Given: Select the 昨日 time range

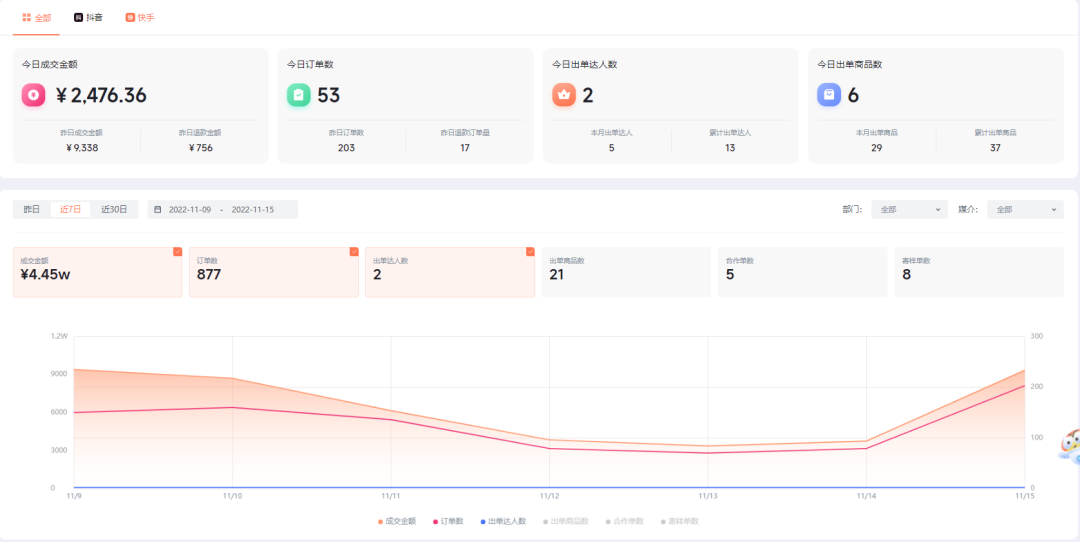Looking at the screenshot, I should 32,210.
